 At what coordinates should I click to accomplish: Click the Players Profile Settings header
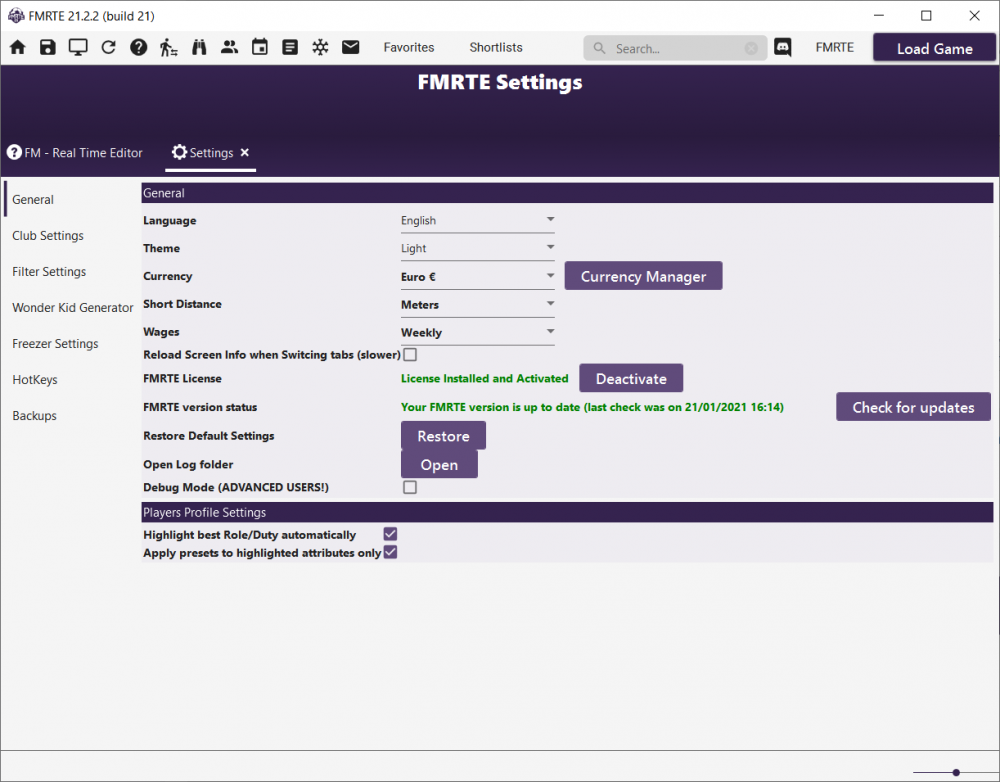point(567,512)
